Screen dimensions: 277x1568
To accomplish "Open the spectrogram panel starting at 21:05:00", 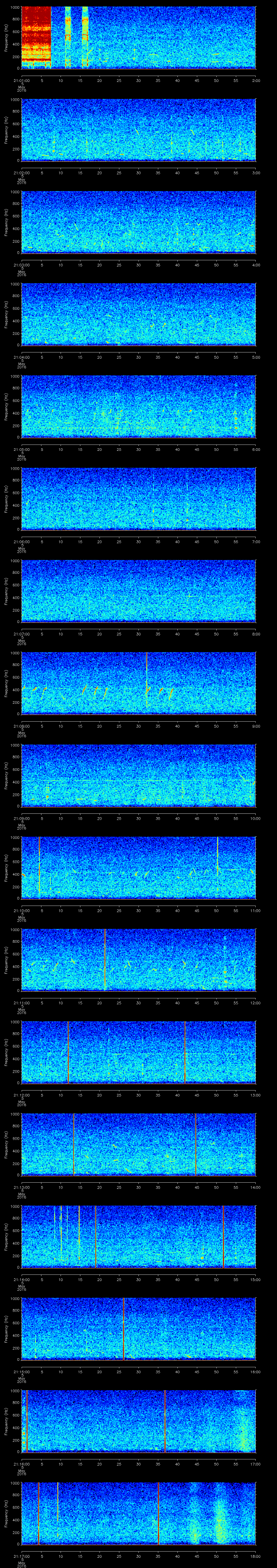I will pyautogui.click(x=138, y=407).
